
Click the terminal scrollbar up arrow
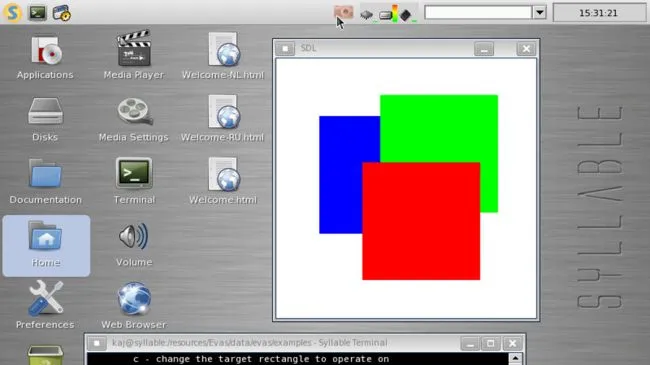click(x=515, y=358)
